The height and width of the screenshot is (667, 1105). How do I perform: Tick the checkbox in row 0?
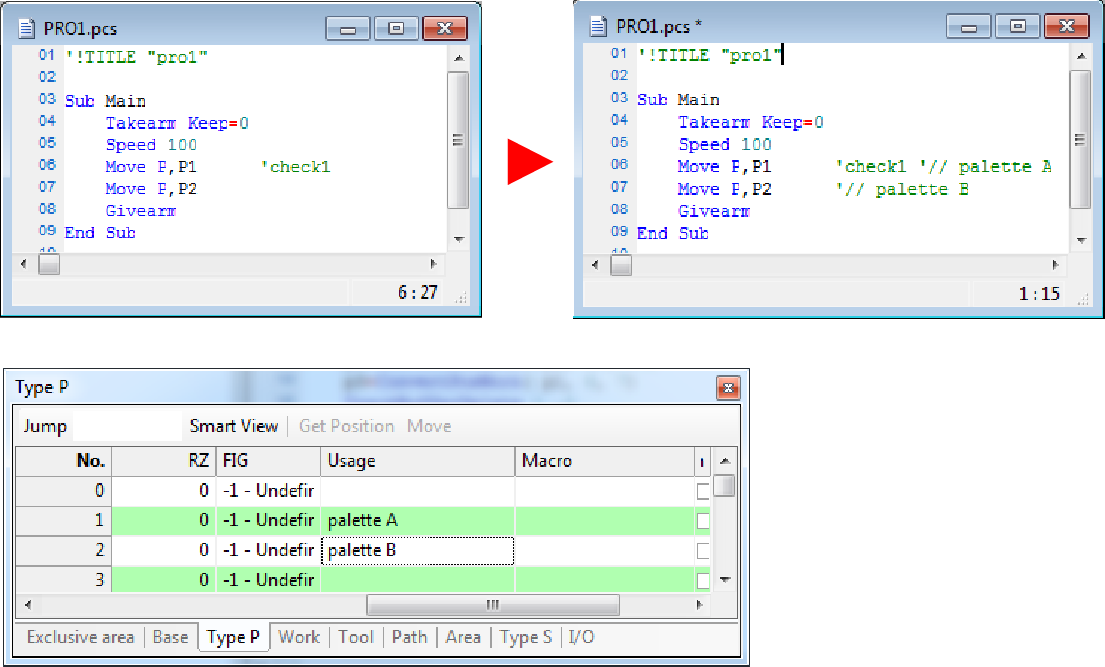(x=703, y=491)
